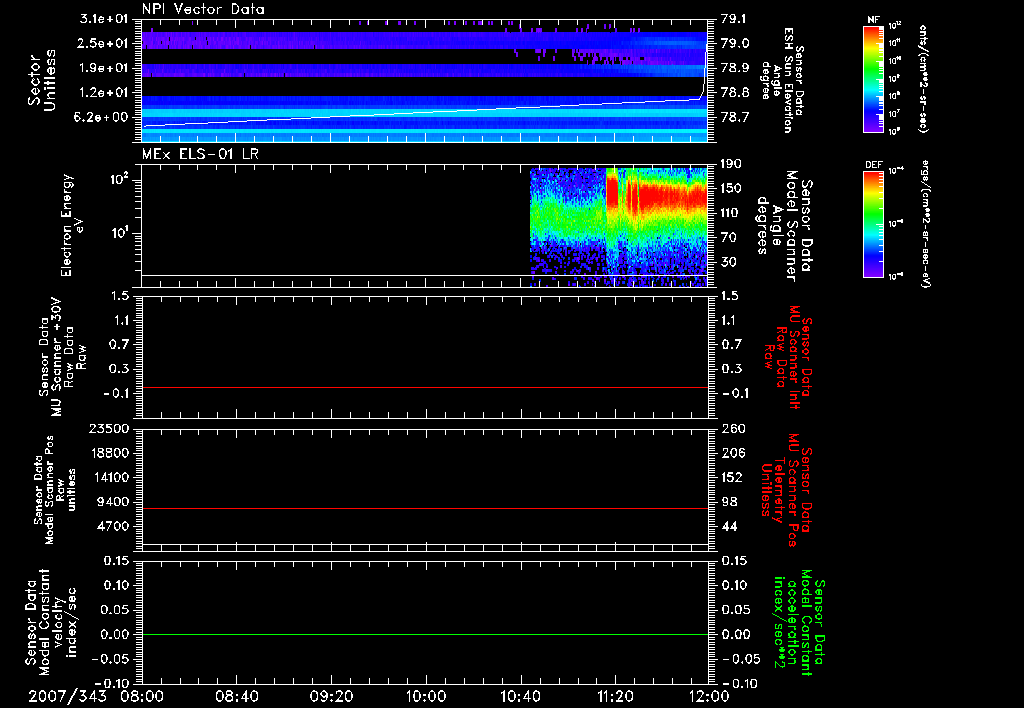Select the 11:20 time axis label
This screenshot has width=1024, height=708.
(x=614, y=695)
